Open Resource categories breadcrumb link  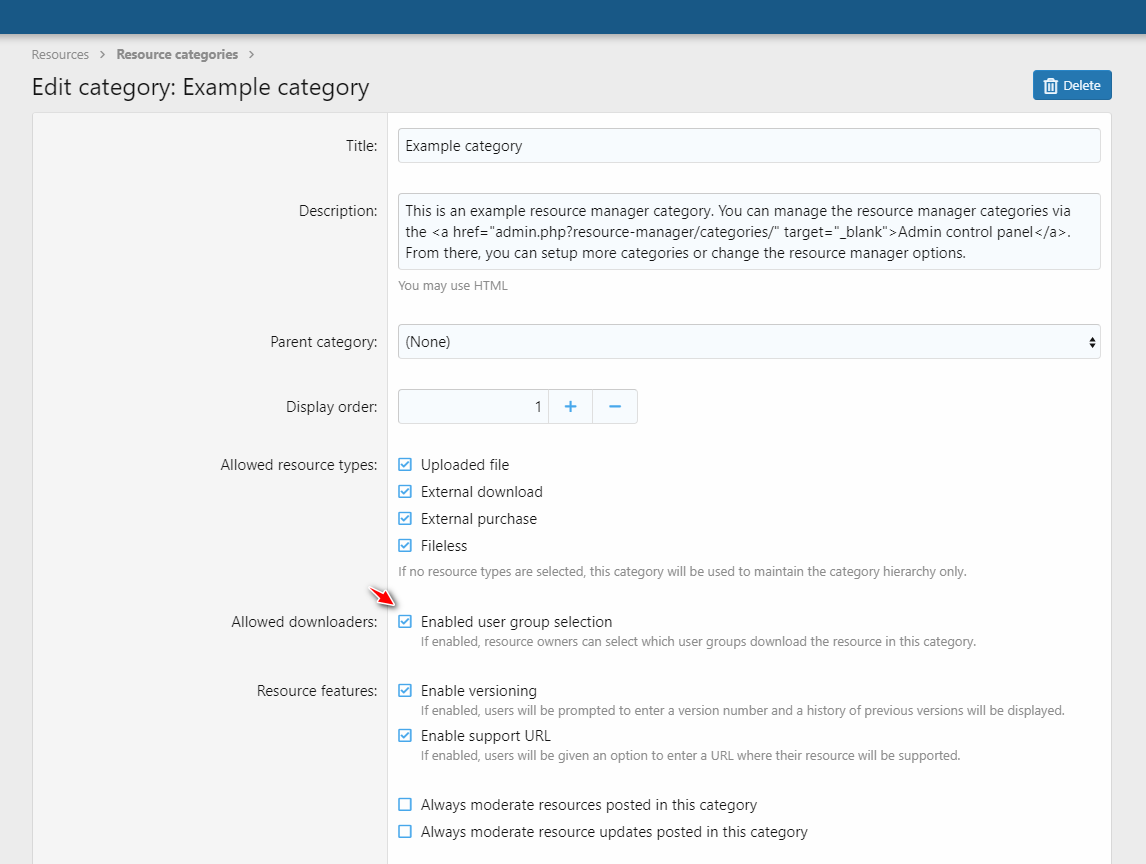coord(177,54)
